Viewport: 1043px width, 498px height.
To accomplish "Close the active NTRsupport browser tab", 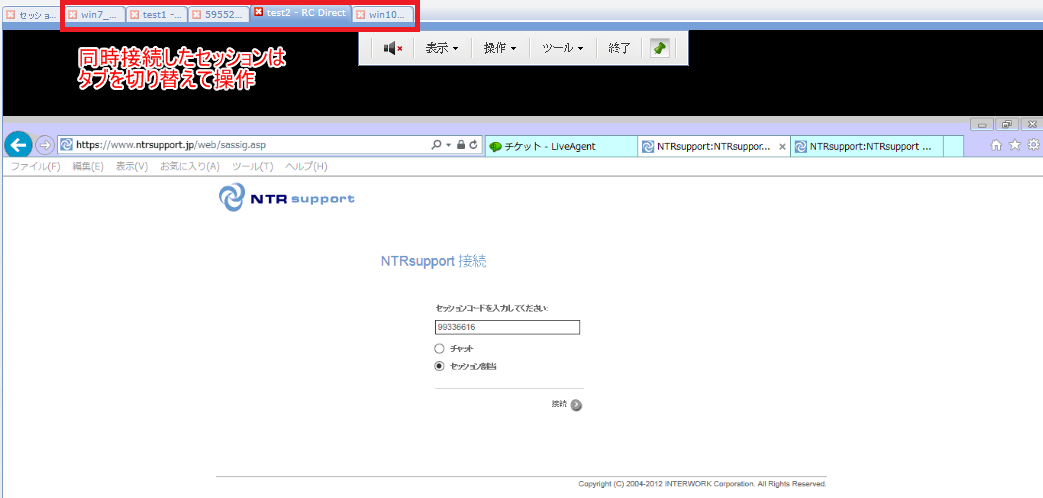I will [x=782, y=146].
